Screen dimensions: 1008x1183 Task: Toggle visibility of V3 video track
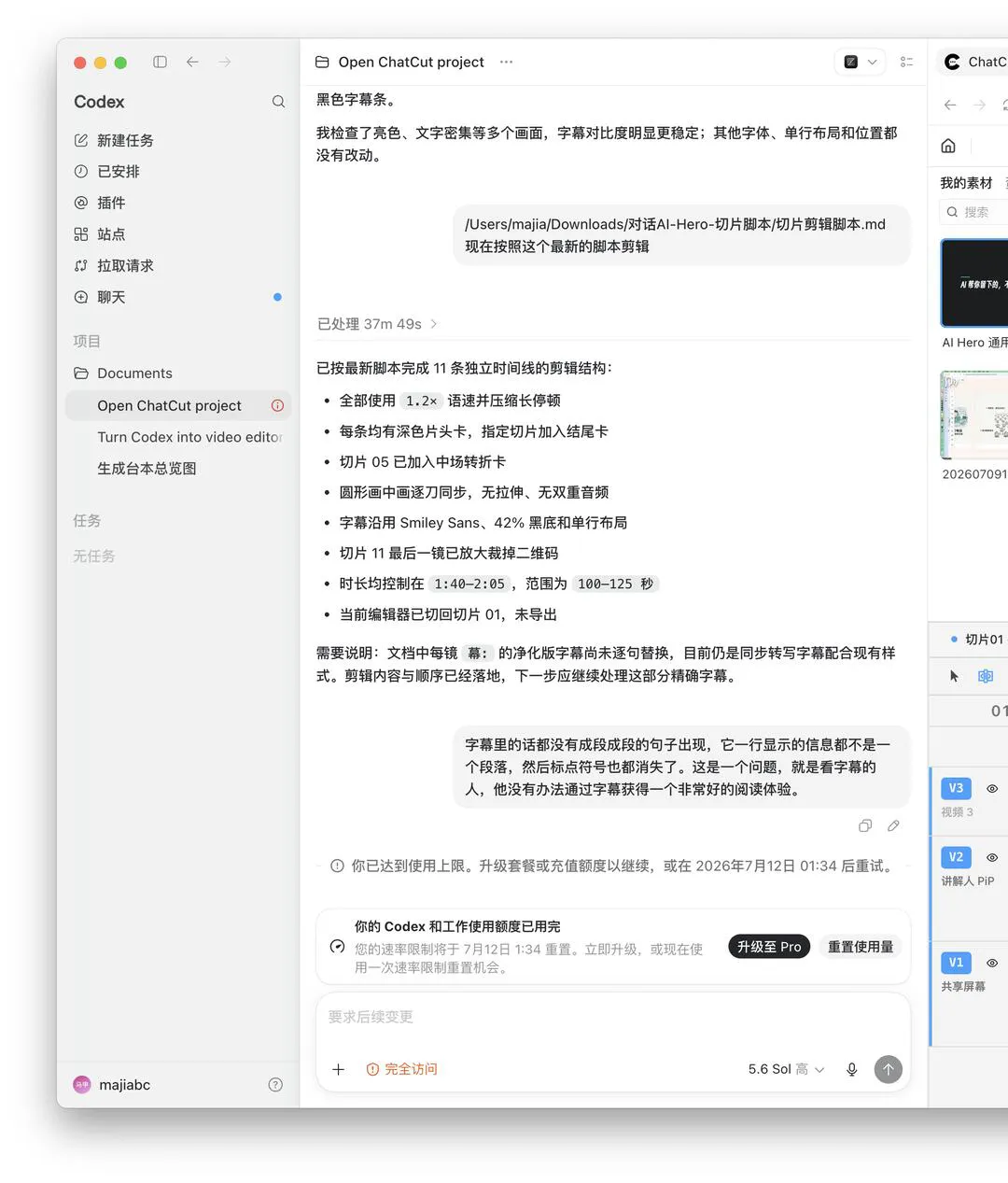click(992, 789)
